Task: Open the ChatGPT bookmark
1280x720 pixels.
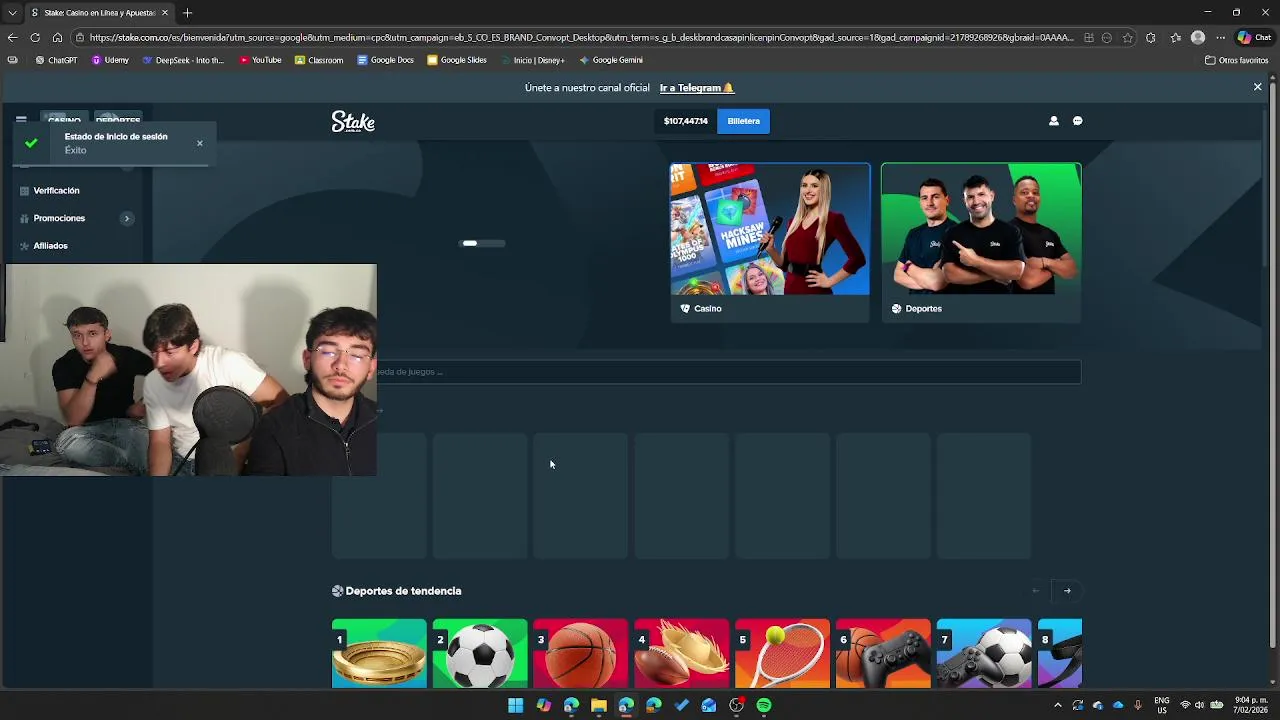Action: point(56,60)
